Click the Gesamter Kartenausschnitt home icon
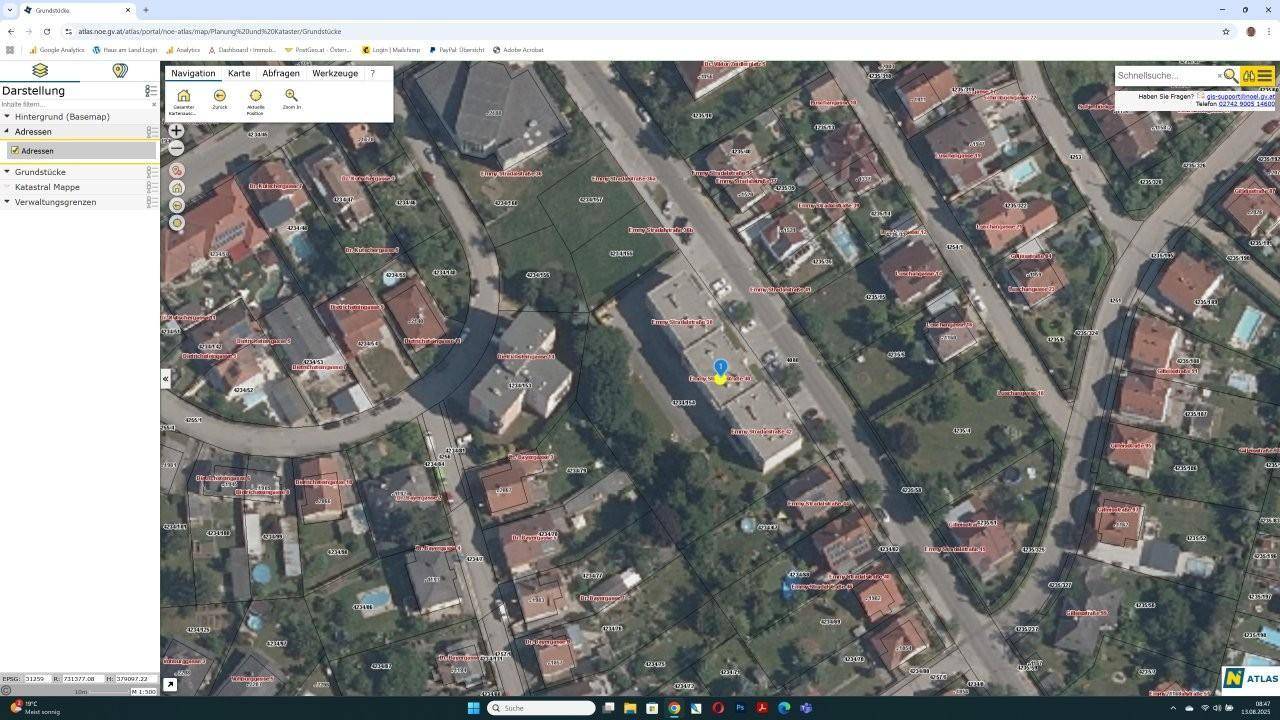This screenshot has height=720, width=1280. click(x=183, y=96)
